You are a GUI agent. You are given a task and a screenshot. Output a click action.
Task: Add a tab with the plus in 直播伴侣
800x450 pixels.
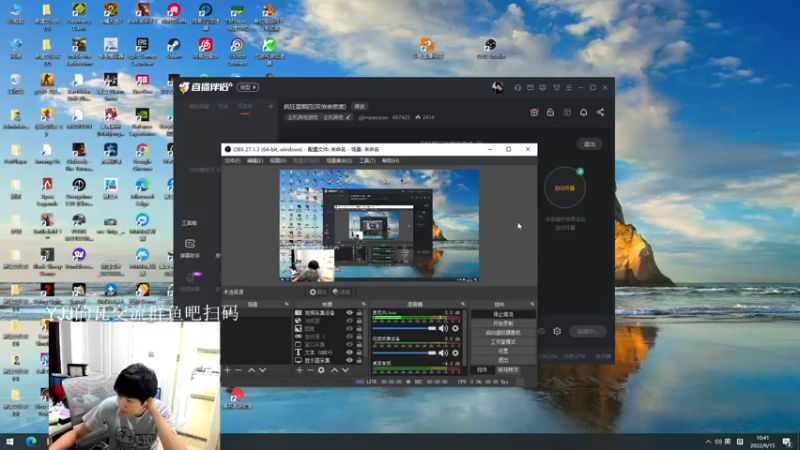(x=271, y=106)
